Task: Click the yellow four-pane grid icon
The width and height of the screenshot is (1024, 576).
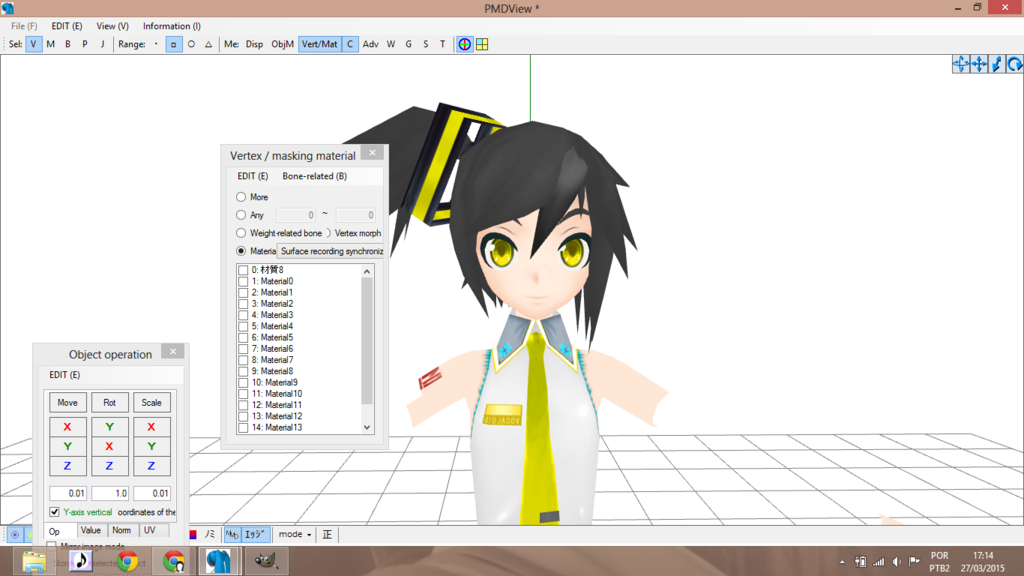Action: click(x=482, y=44)
